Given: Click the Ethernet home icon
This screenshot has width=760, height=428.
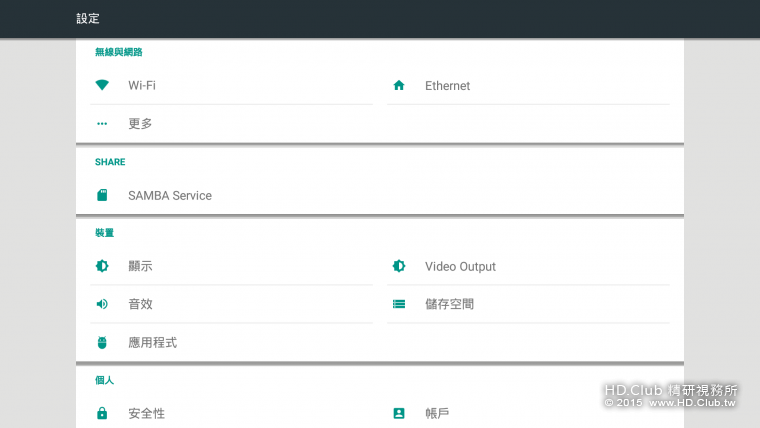Looking at the screenshot, I should (x=399, y=86).
